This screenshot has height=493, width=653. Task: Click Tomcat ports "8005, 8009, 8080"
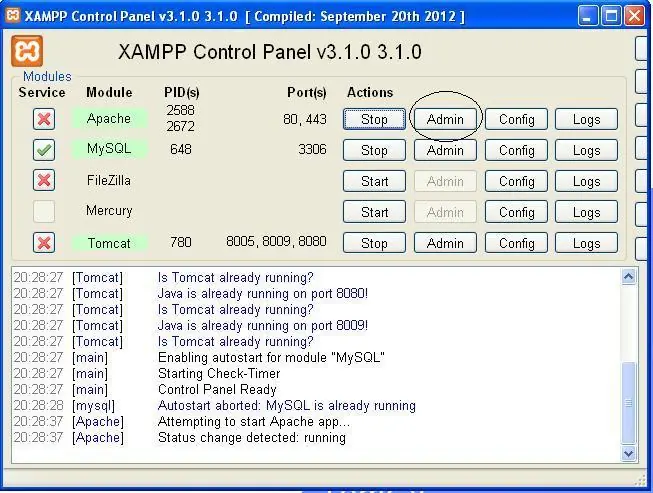pos(276,242)
